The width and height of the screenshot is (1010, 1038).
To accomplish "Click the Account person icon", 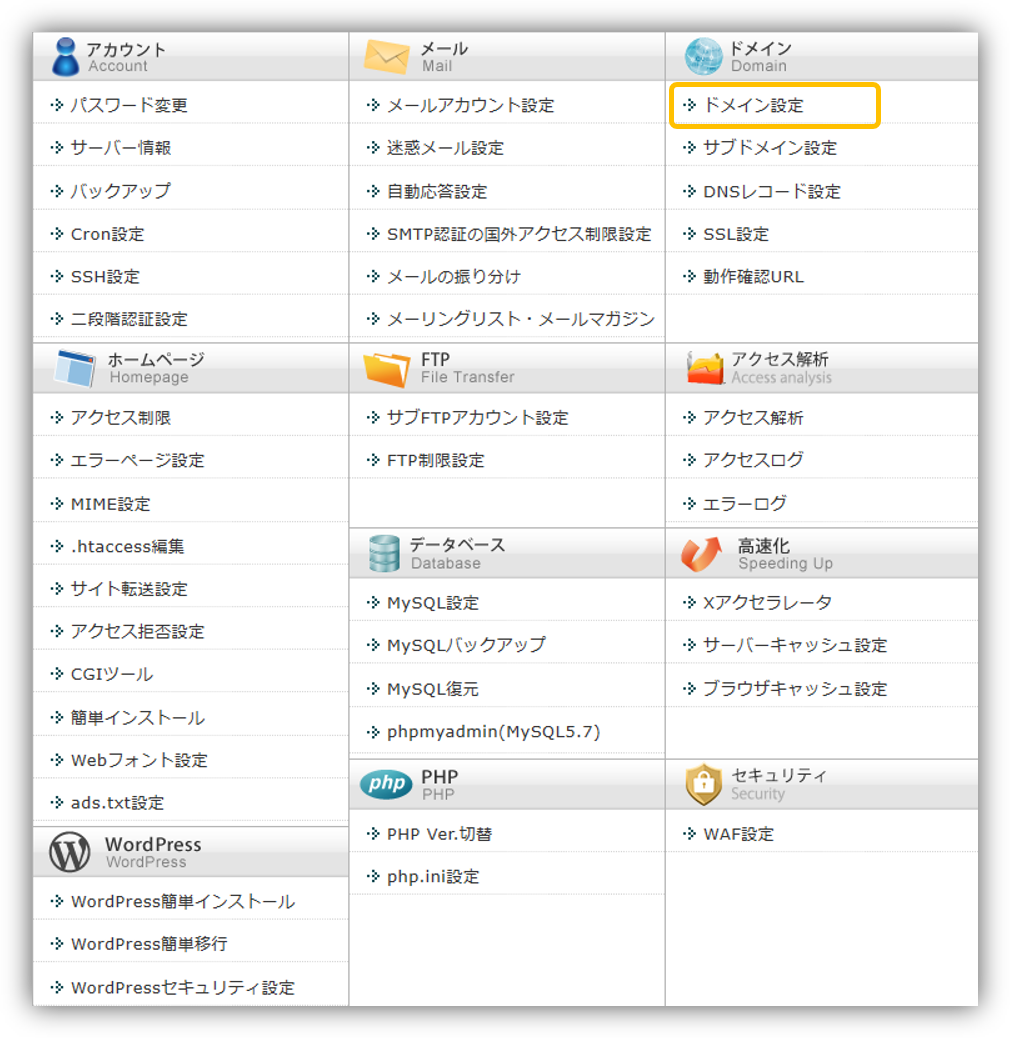I will pyautogui.click(x=66, y=55).
